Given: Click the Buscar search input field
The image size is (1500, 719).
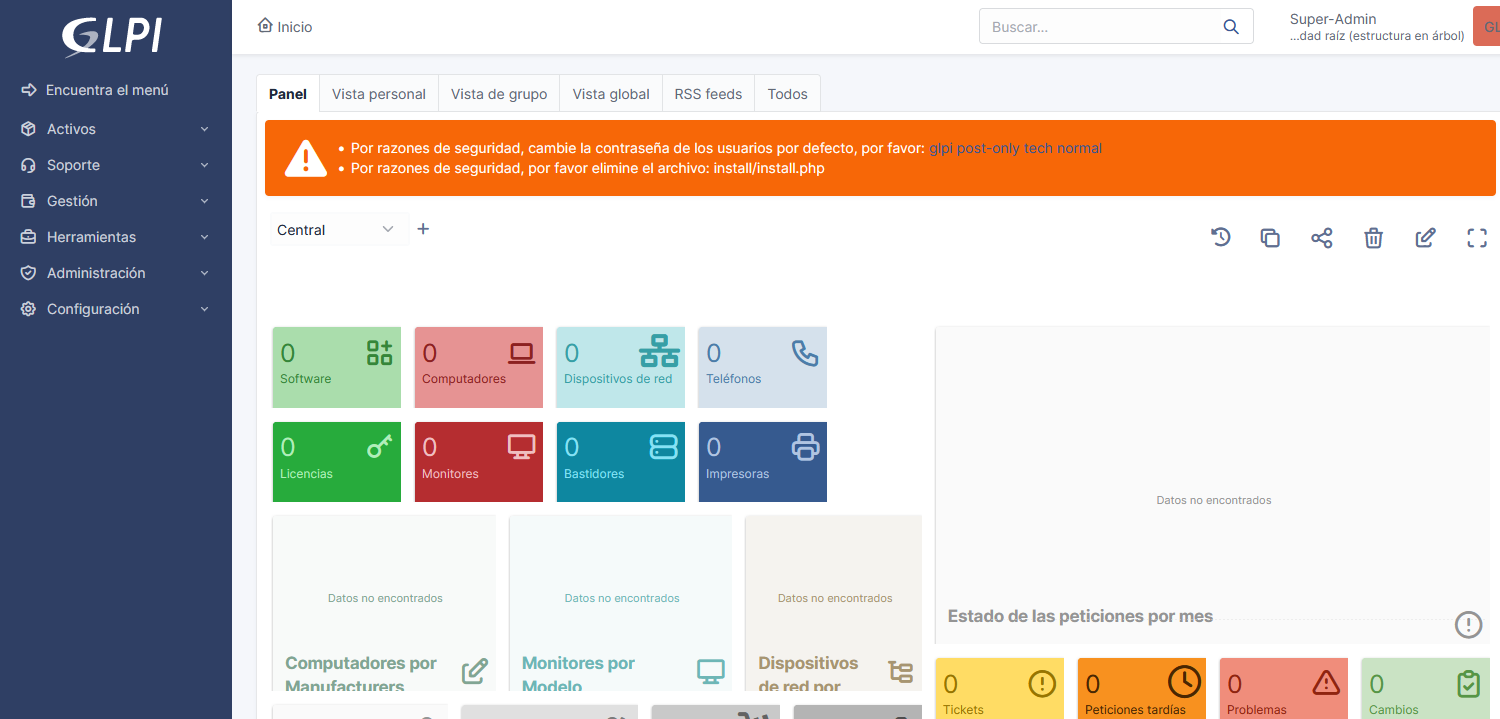Looking at the screenshot, I should 1100,27.
